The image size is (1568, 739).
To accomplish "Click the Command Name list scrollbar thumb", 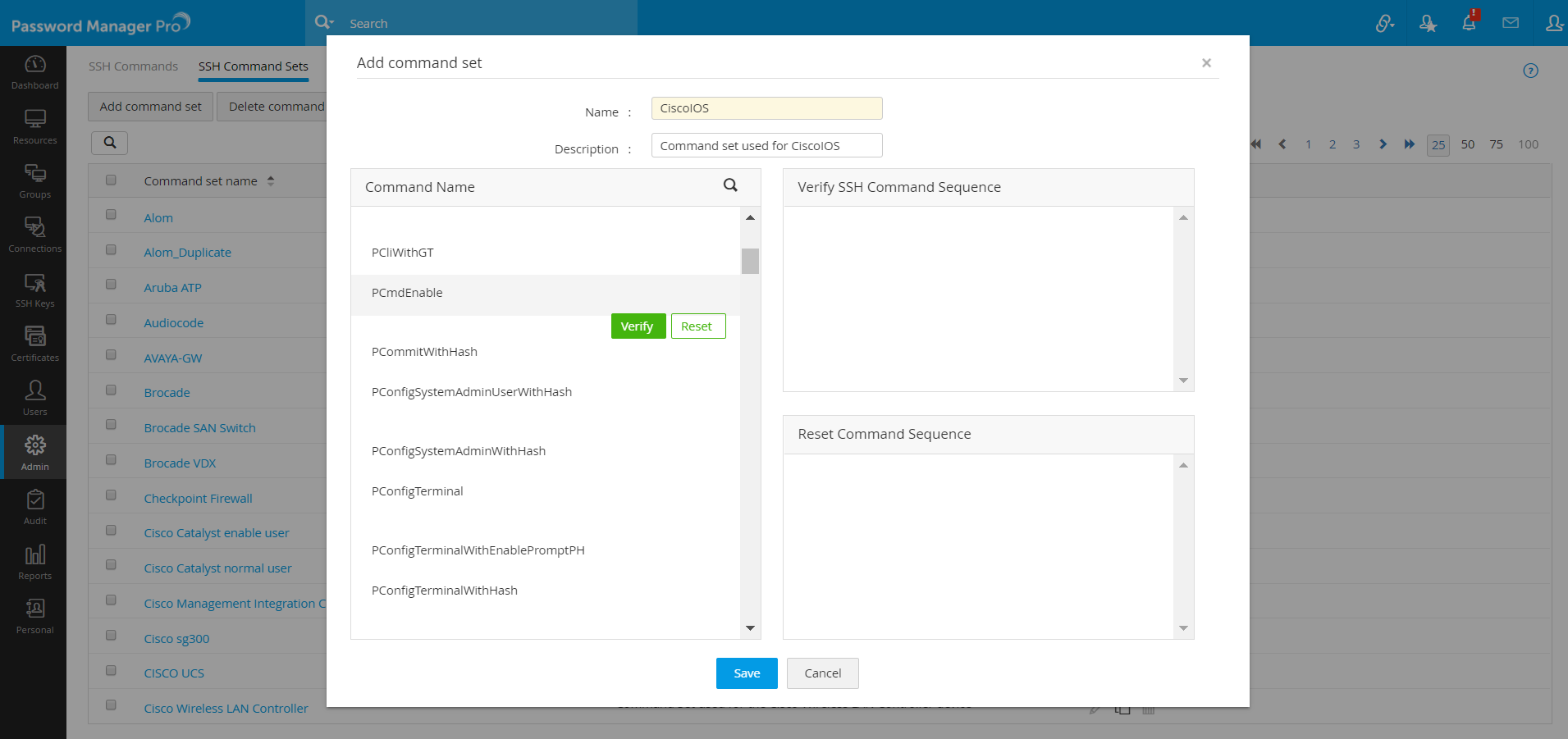I will pyautogui.click(x=750, y=261).
